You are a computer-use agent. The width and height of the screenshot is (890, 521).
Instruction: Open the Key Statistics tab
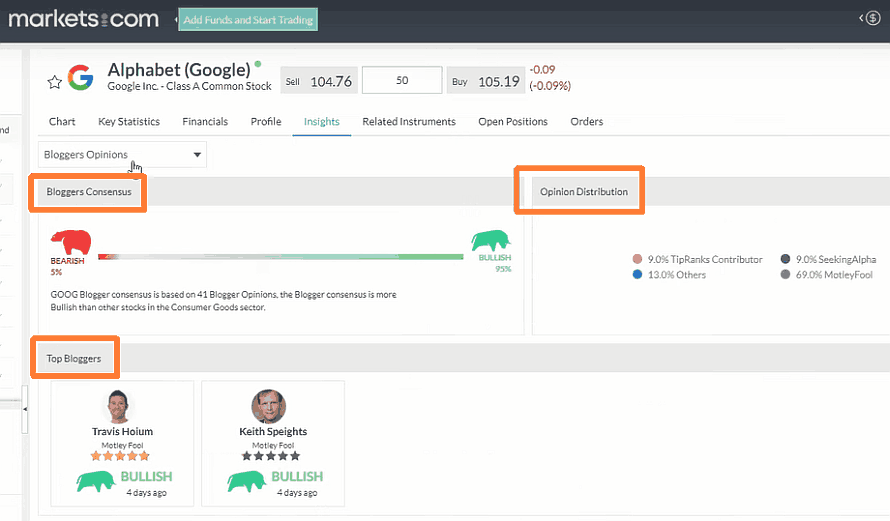click(x=129, y=122)
